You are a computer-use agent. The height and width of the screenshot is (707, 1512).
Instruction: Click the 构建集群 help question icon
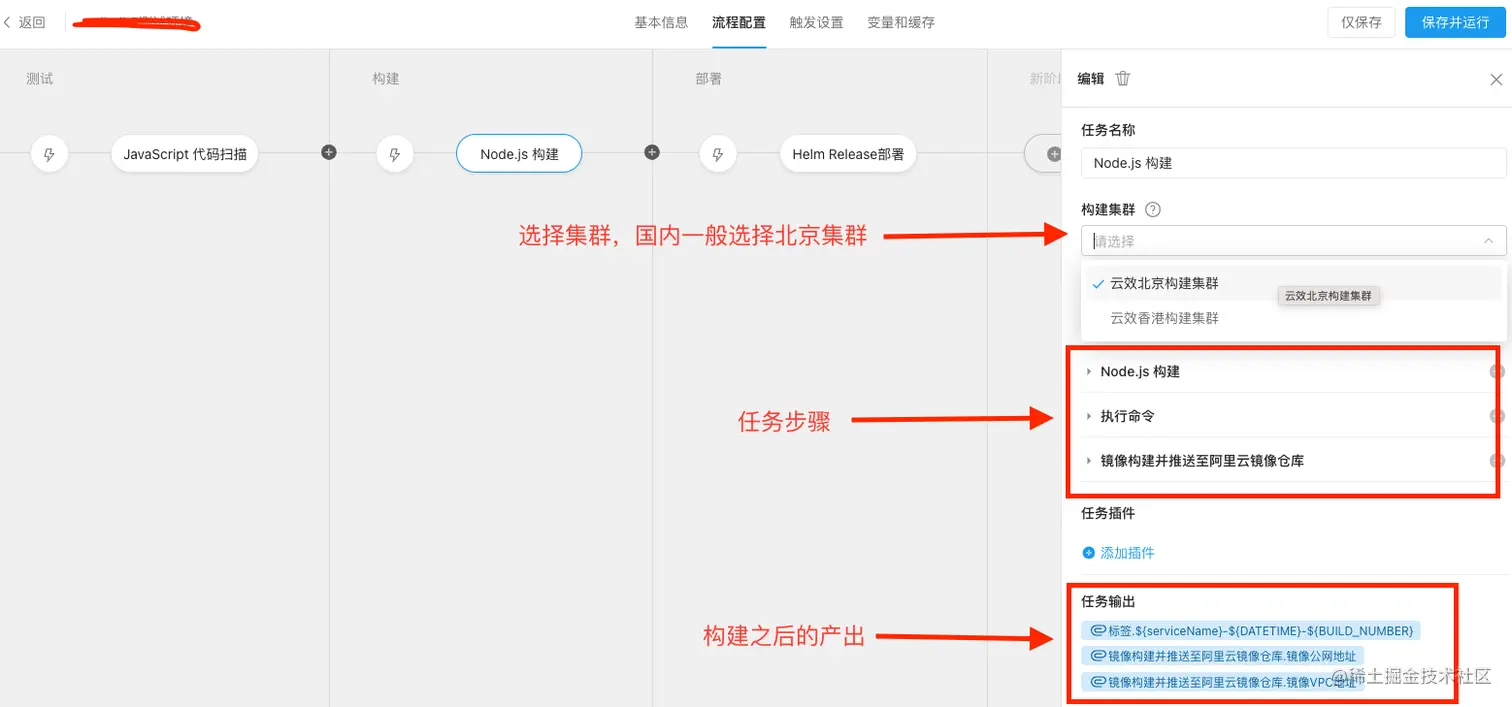1152,210
